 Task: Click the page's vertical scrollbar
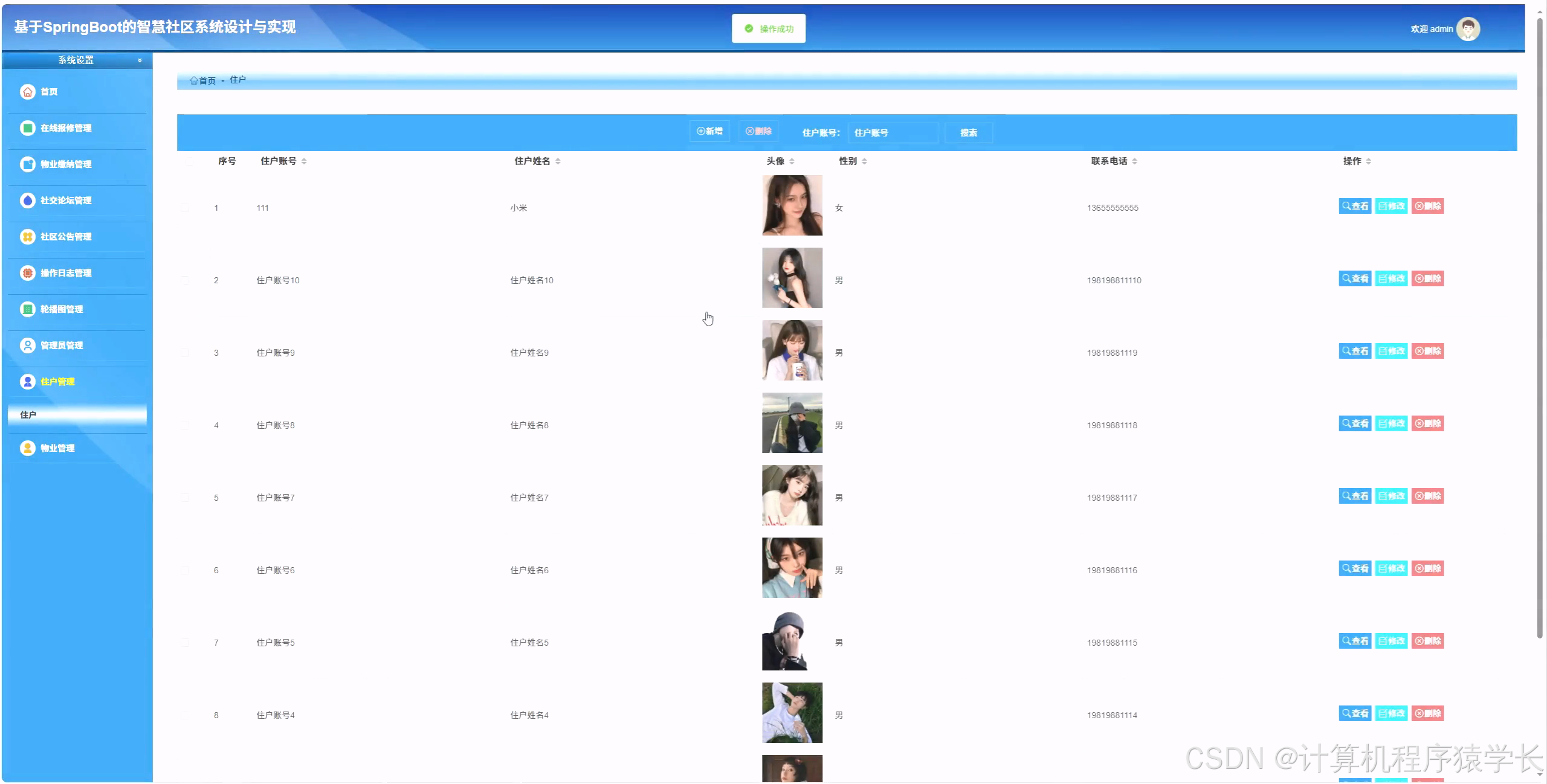[1540, 326]
